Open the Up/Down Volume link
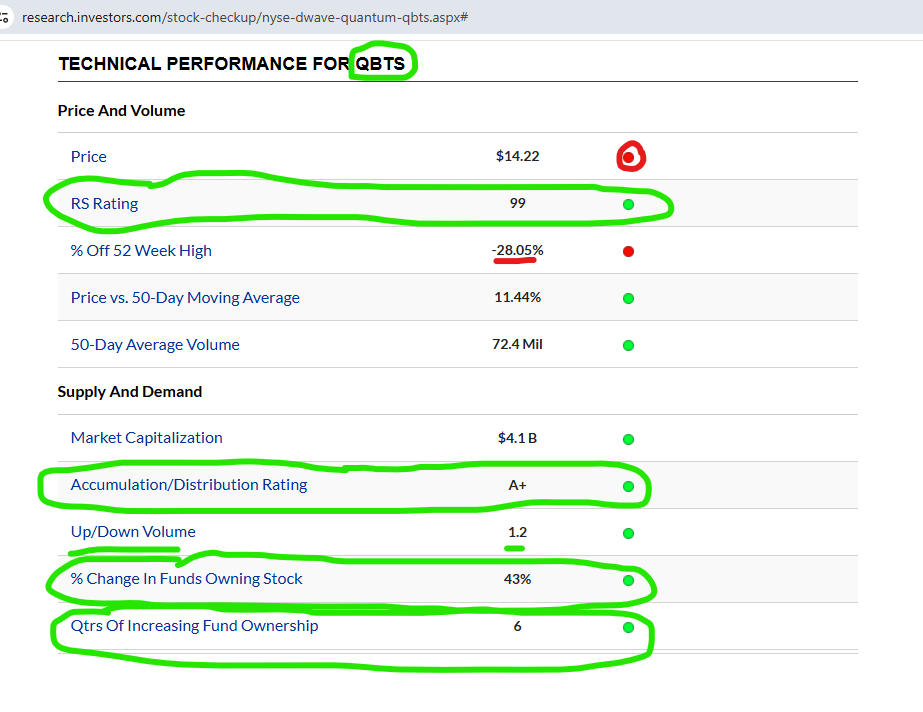This screenshot has height=712, width=923. click(x=133, y=532)
